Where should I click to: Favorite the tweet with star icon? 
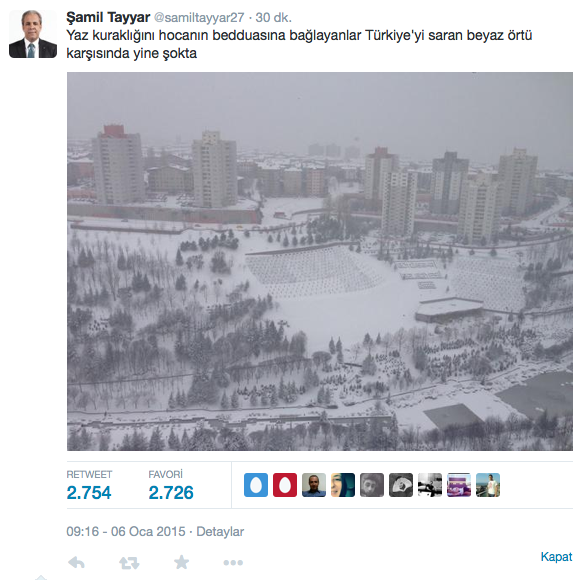(181, 562)
